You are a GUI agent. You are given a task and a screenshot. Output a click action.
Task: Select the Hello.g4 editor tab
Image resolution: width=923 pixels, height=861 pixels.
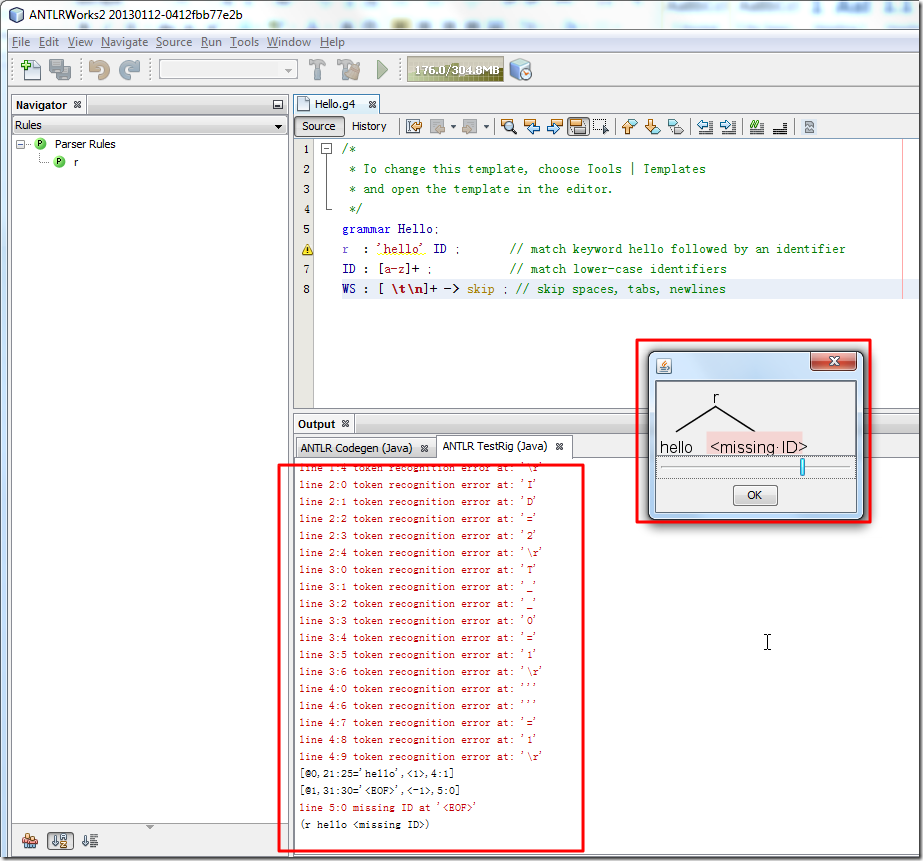(334, 104)
